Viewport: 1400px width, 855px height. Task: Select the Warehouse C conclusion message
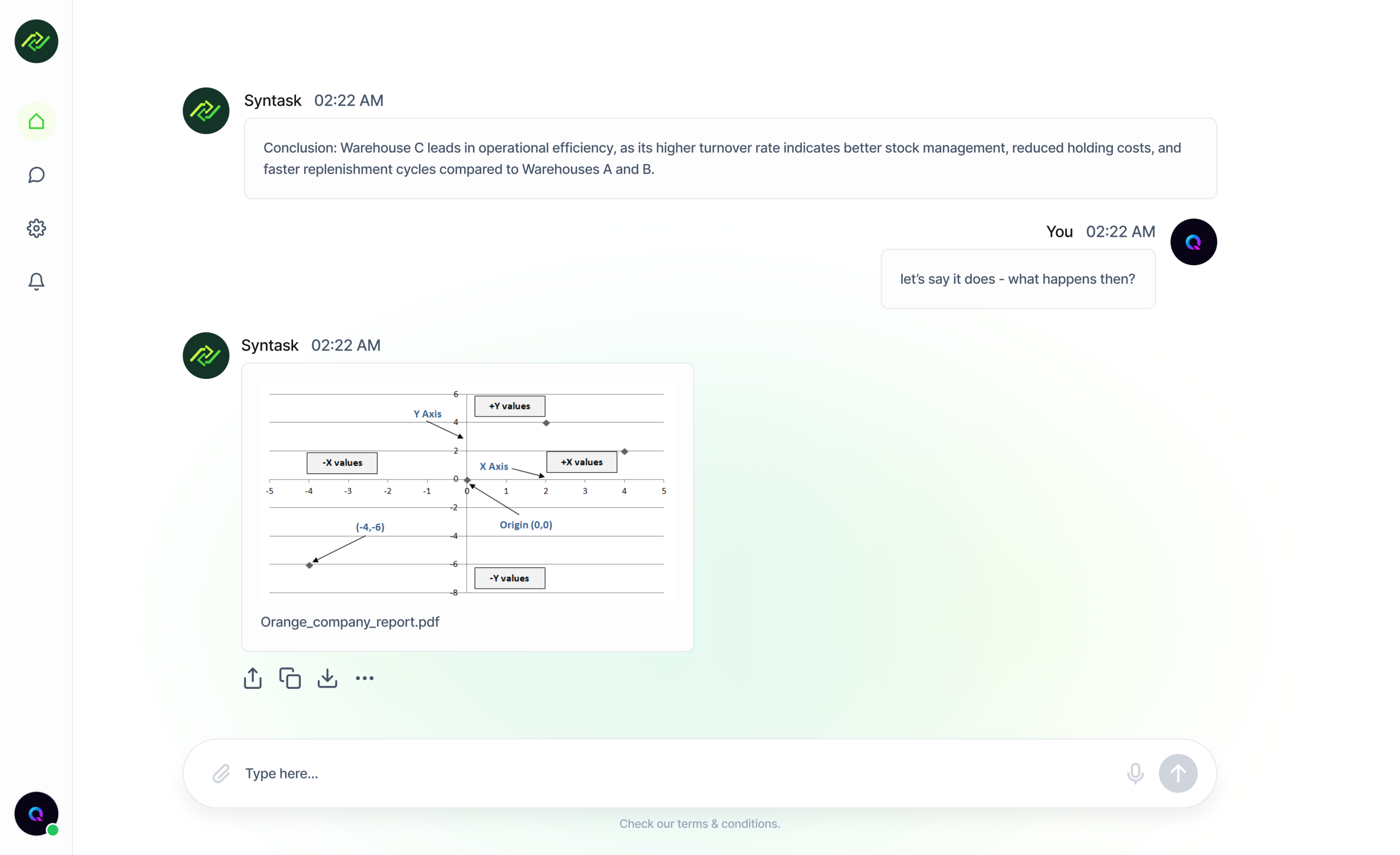[x=730, y=159]
